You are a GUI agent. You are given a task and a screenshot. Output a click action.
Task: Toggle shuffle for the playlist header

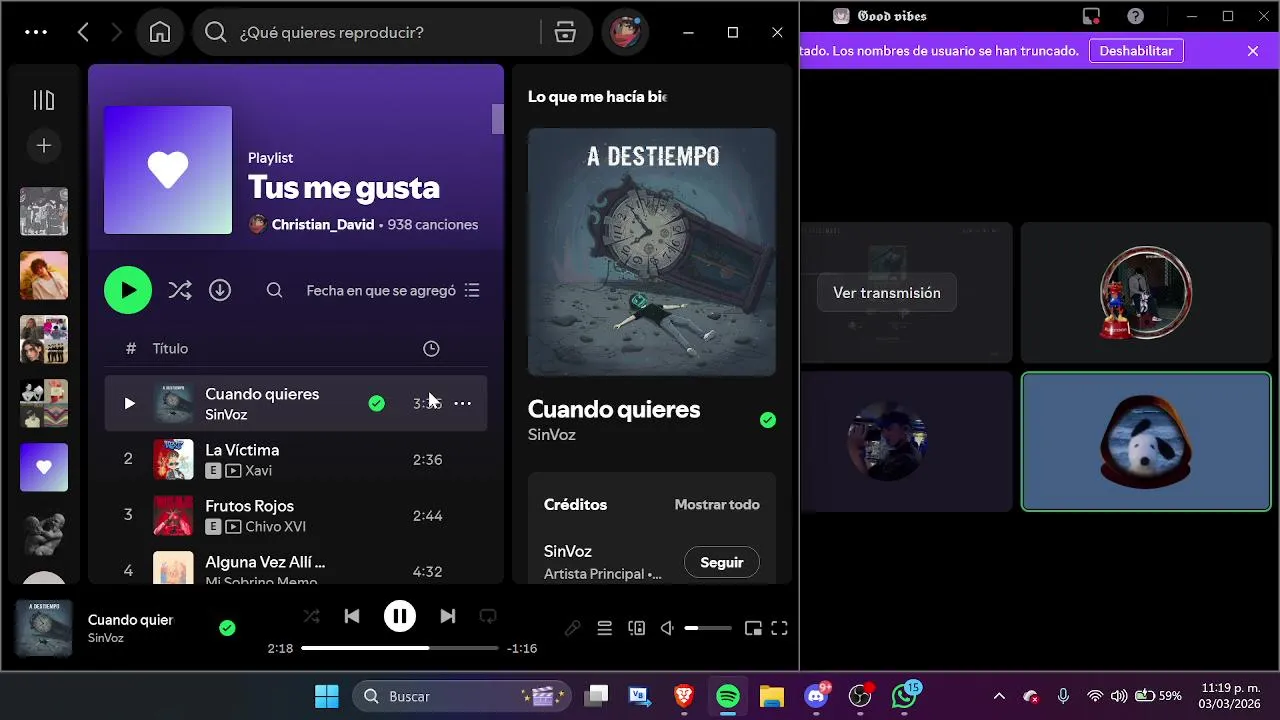pos(180,290)
